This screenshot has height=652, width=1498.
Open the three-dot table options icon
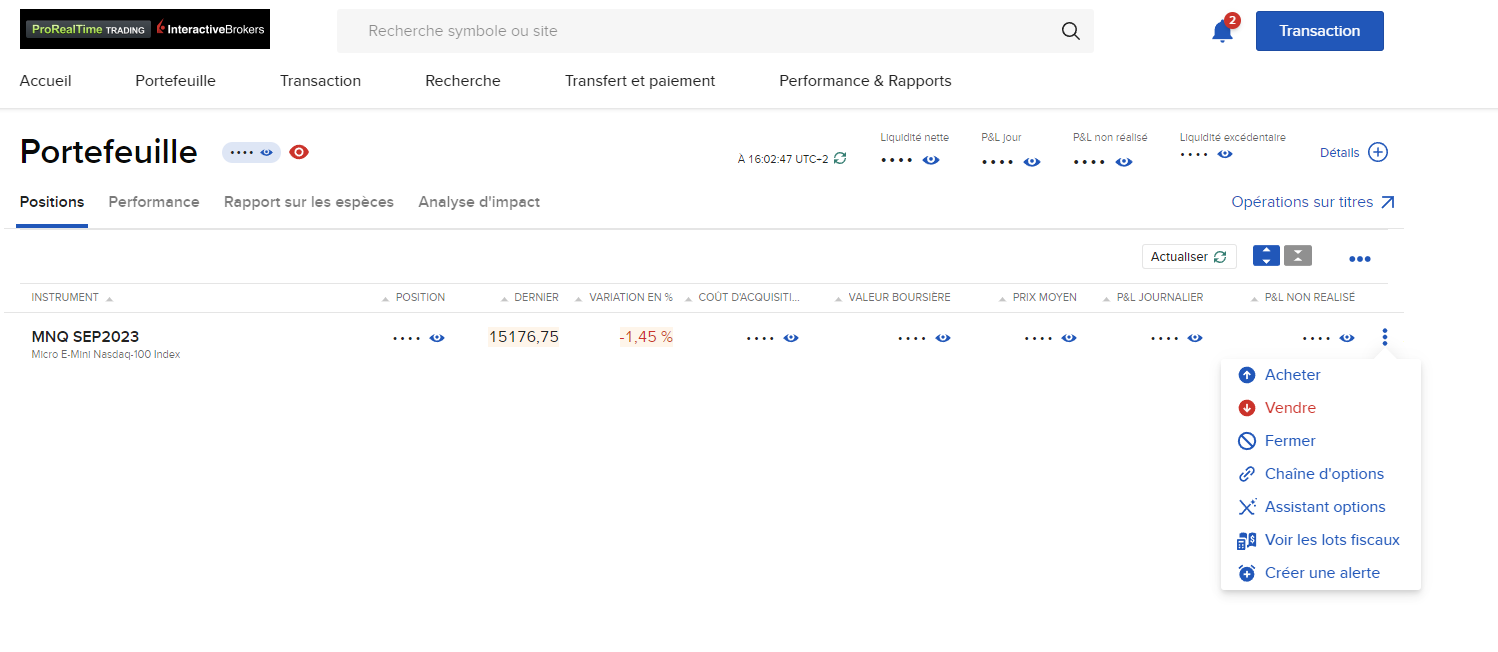tap(1359, 259)
